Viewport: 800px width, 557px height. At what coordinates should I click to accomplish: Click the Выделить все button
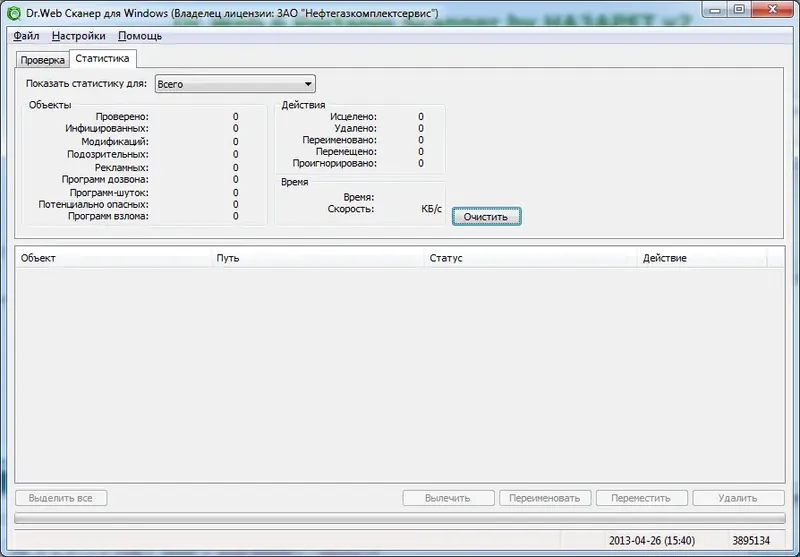click(x=61, y=498)
